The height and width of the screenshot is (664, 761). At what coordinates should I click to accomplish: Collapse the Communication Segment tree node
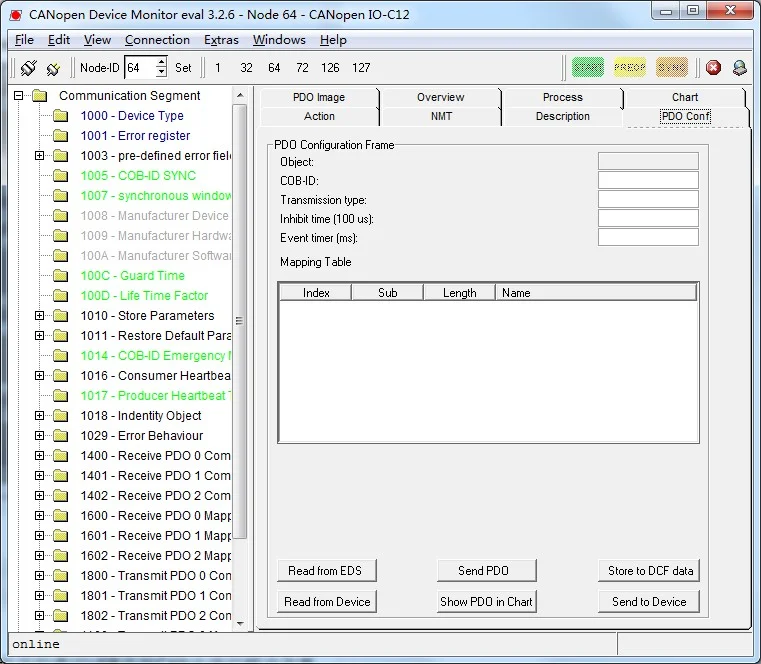(x=18, y=96)
